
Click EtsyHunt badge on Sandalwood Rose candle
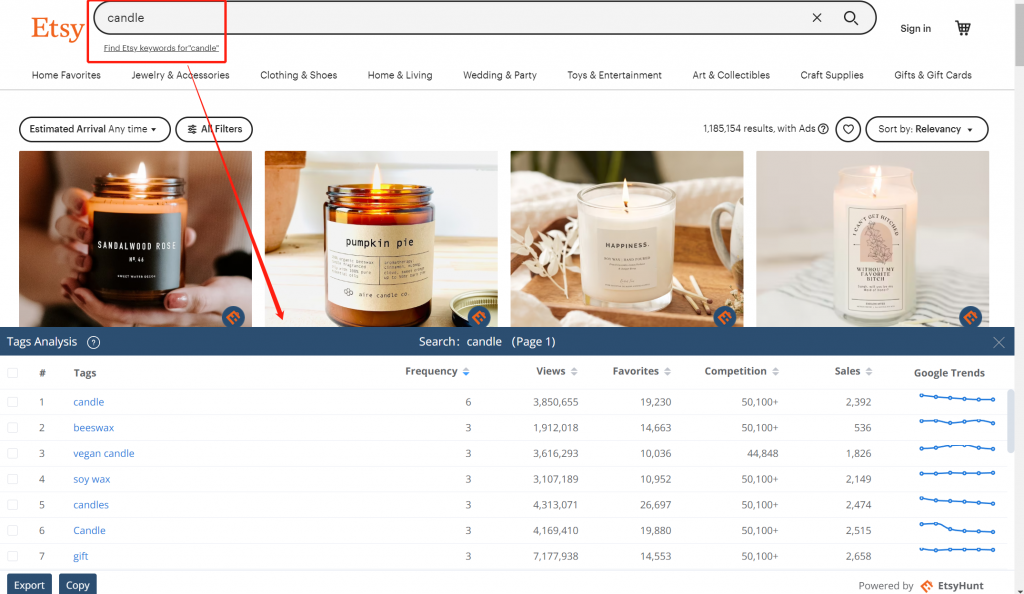[233, 317]
